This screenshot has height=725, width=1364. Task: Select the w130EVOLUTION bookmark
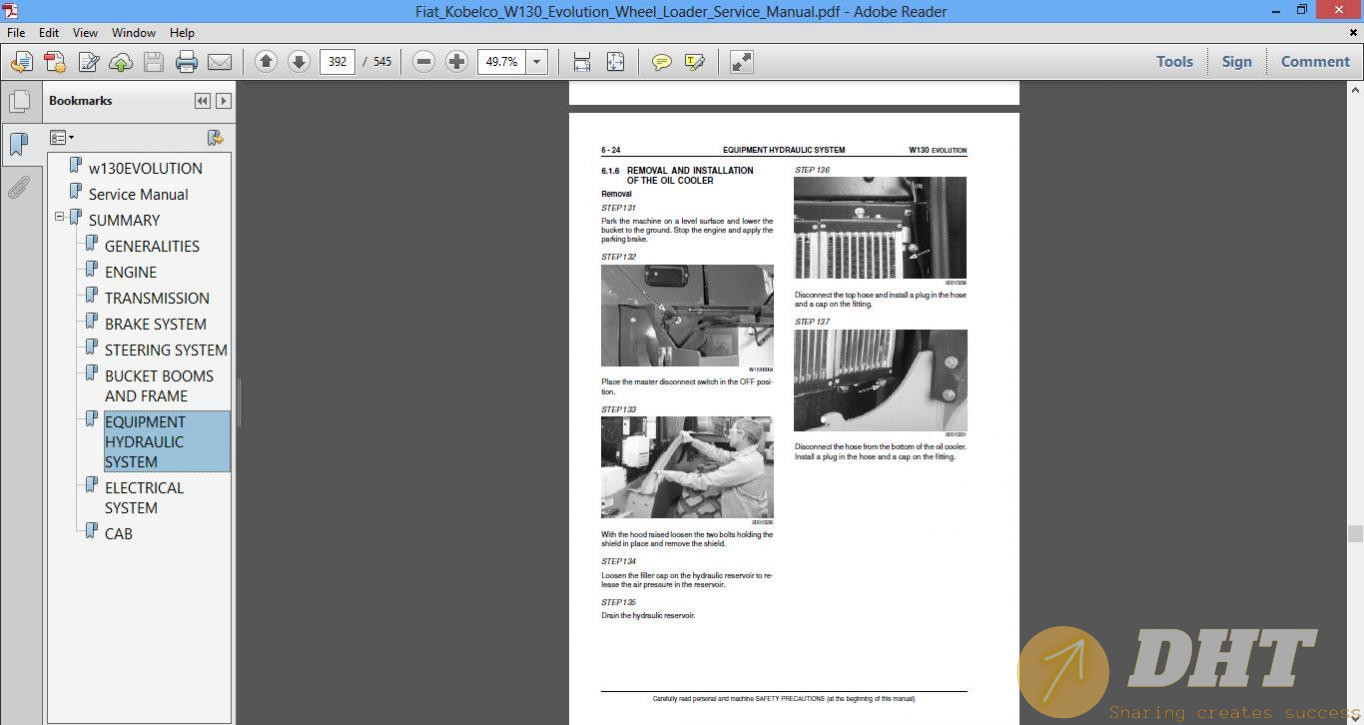[145, 168]
